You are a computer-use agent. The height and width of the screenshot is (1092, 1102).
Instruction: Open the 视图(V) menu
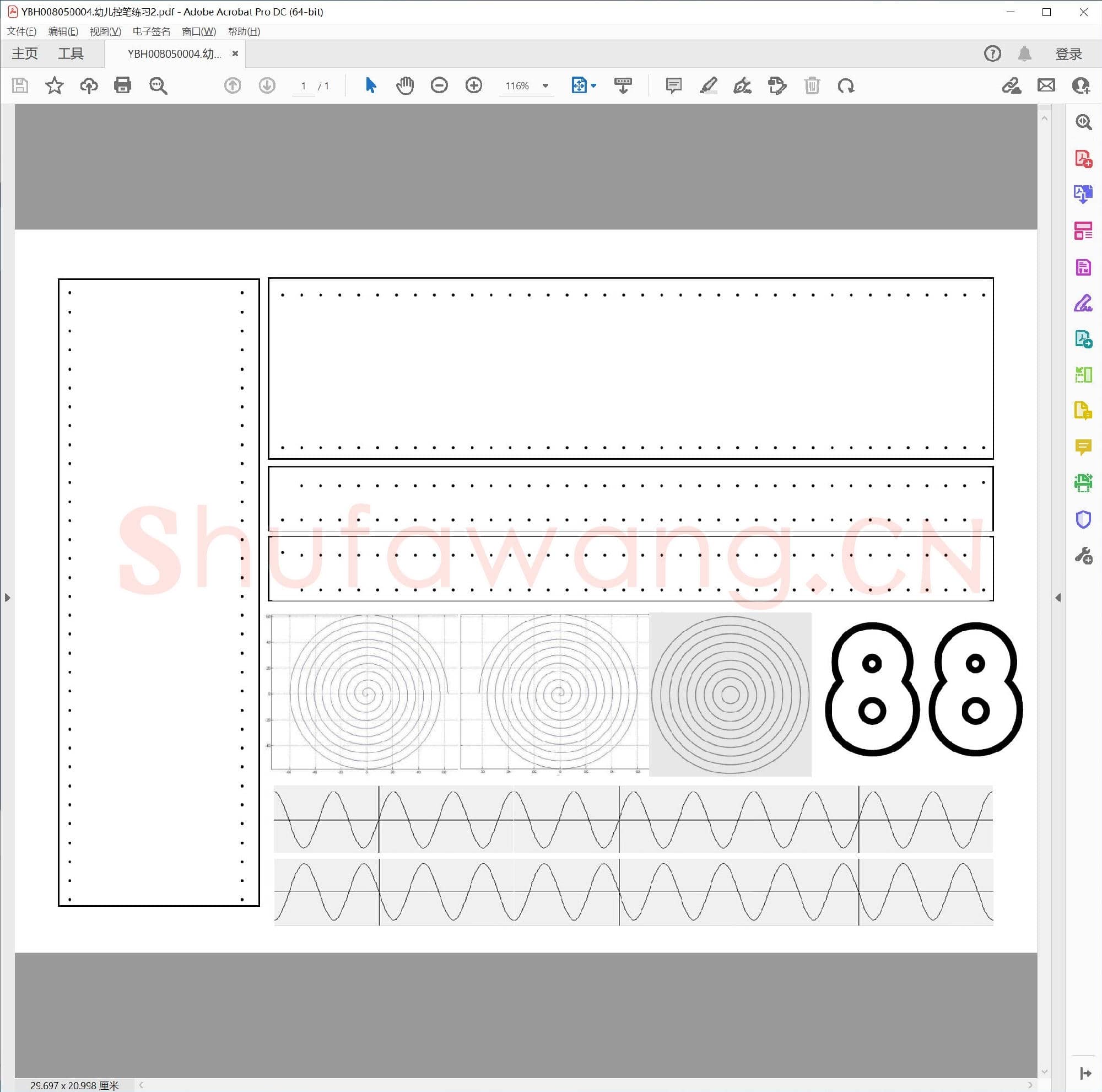[106, 31]
